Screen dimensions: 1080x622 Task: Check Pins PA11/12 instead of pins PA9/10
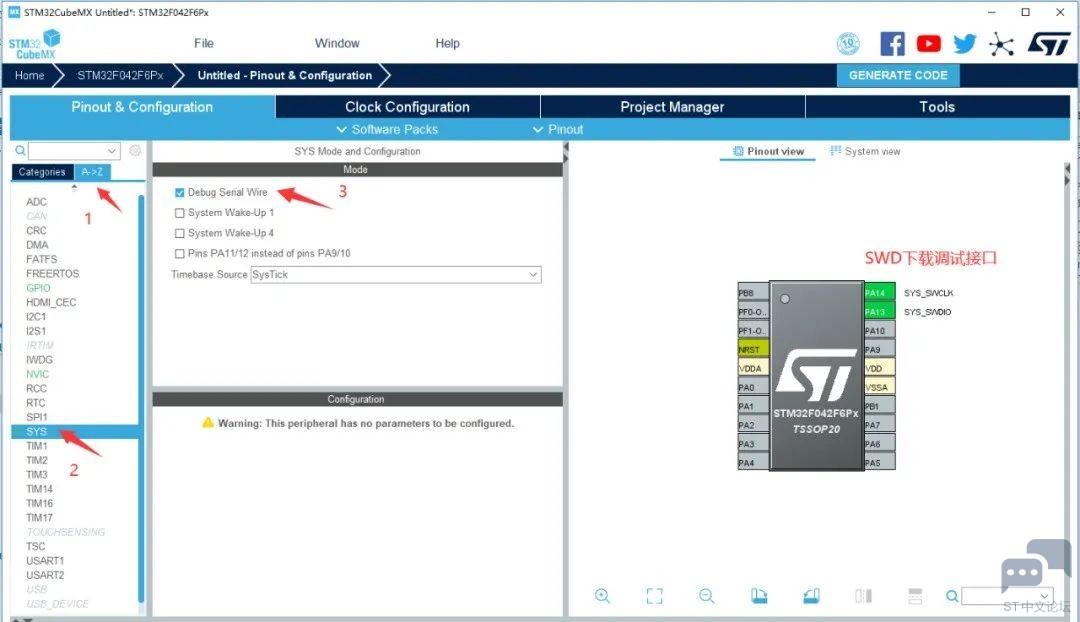(x=180, y=254)
